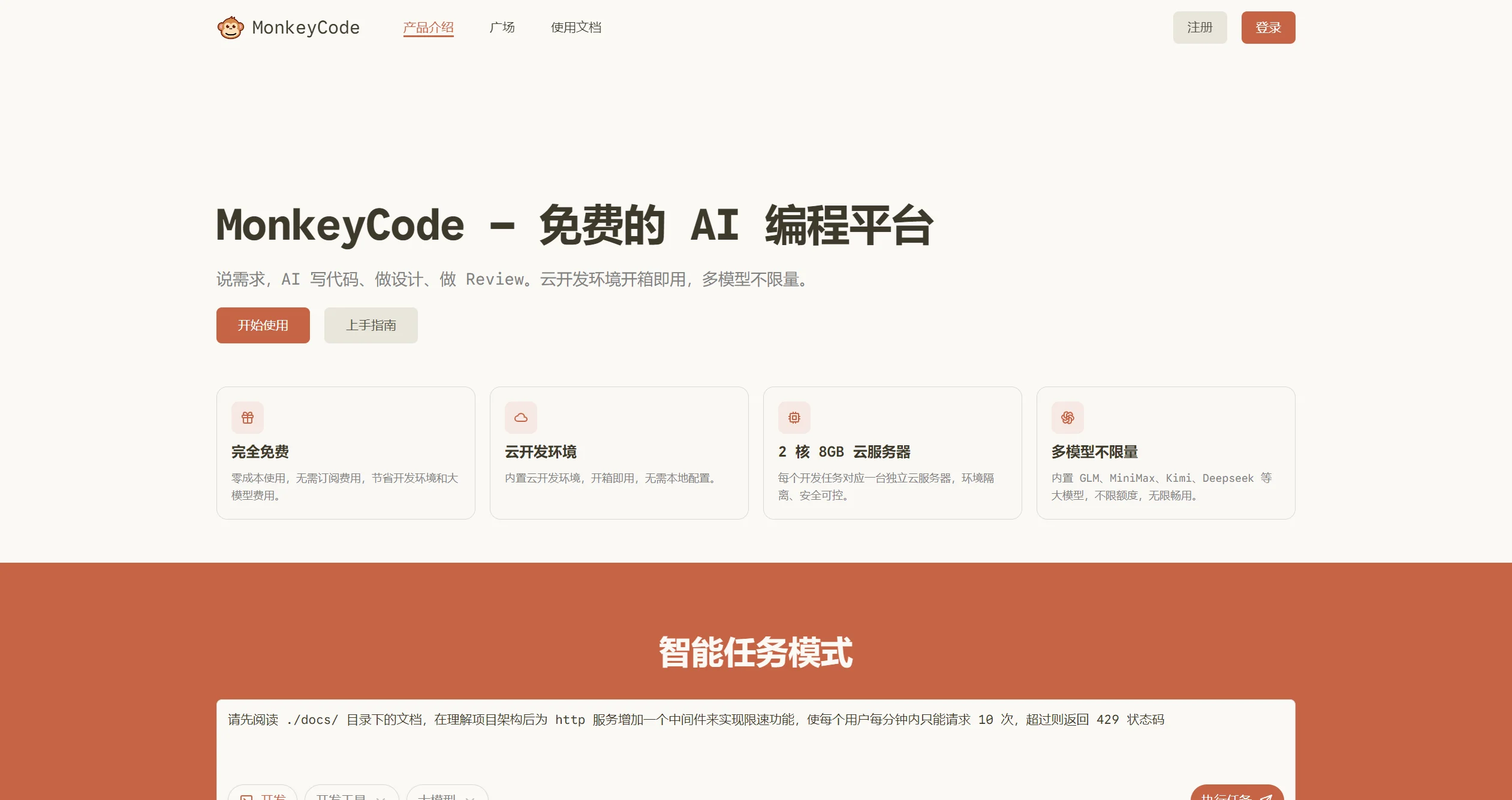The height and width of the screenshot is (800, 1512).
Task: Open the 产品介绍 nav item
Action: [429, 27]
